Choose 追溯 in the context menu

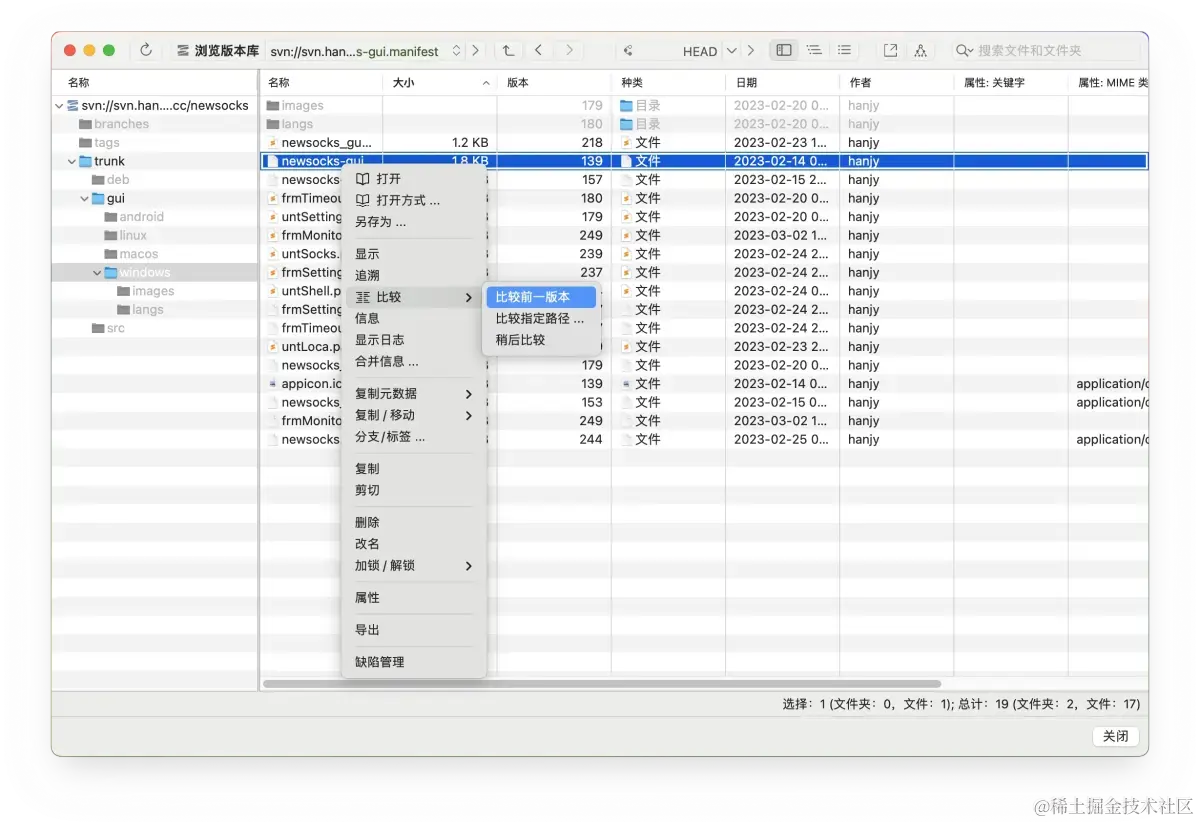[x=414, y=275]
